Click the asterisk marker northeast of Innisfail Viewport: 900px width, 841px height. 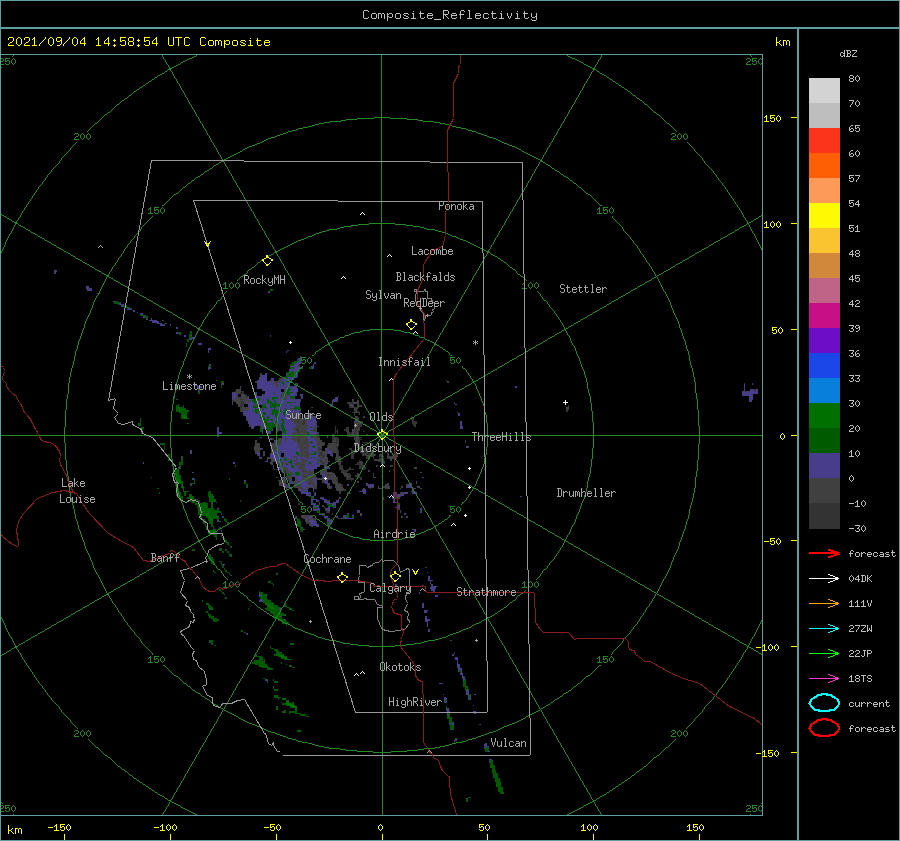point(475,343)
